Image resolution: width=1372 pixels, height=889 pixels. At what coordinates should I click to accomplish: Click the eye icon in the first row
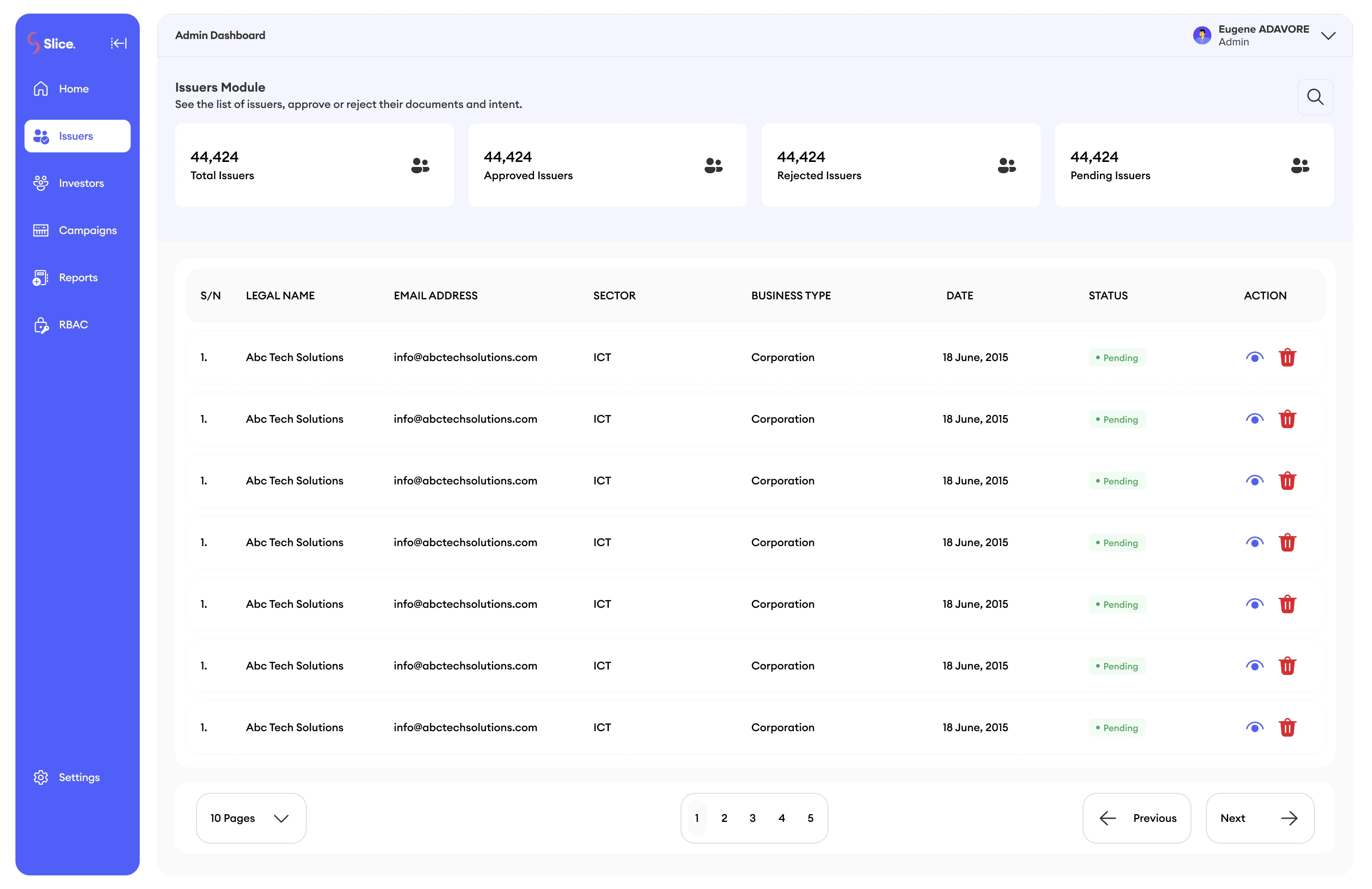1254,357
